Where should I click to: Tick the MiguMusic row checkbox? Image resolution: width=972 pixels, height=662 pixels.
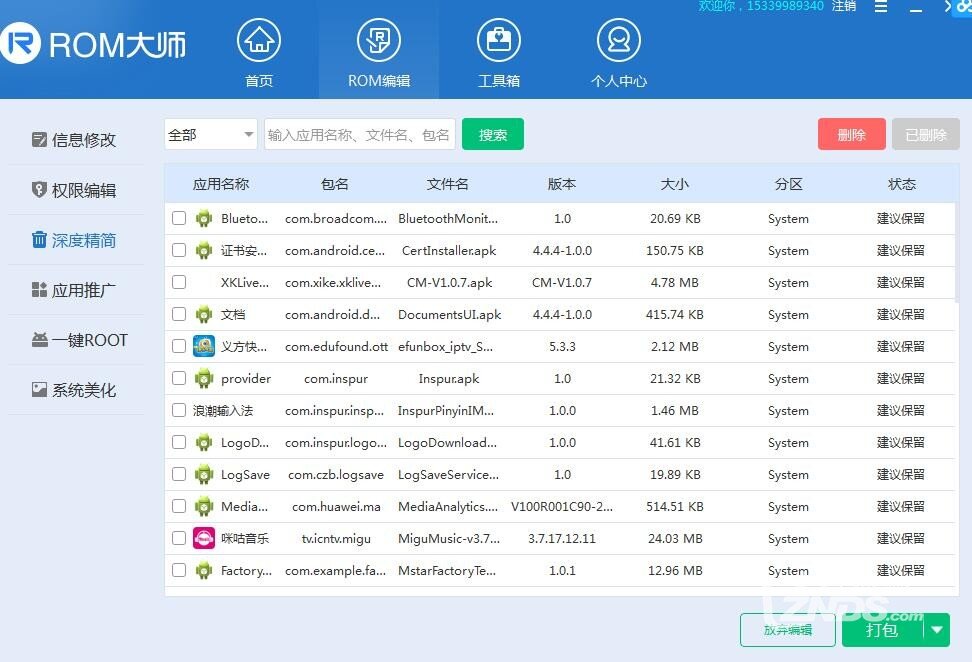[x=179, y=538]
